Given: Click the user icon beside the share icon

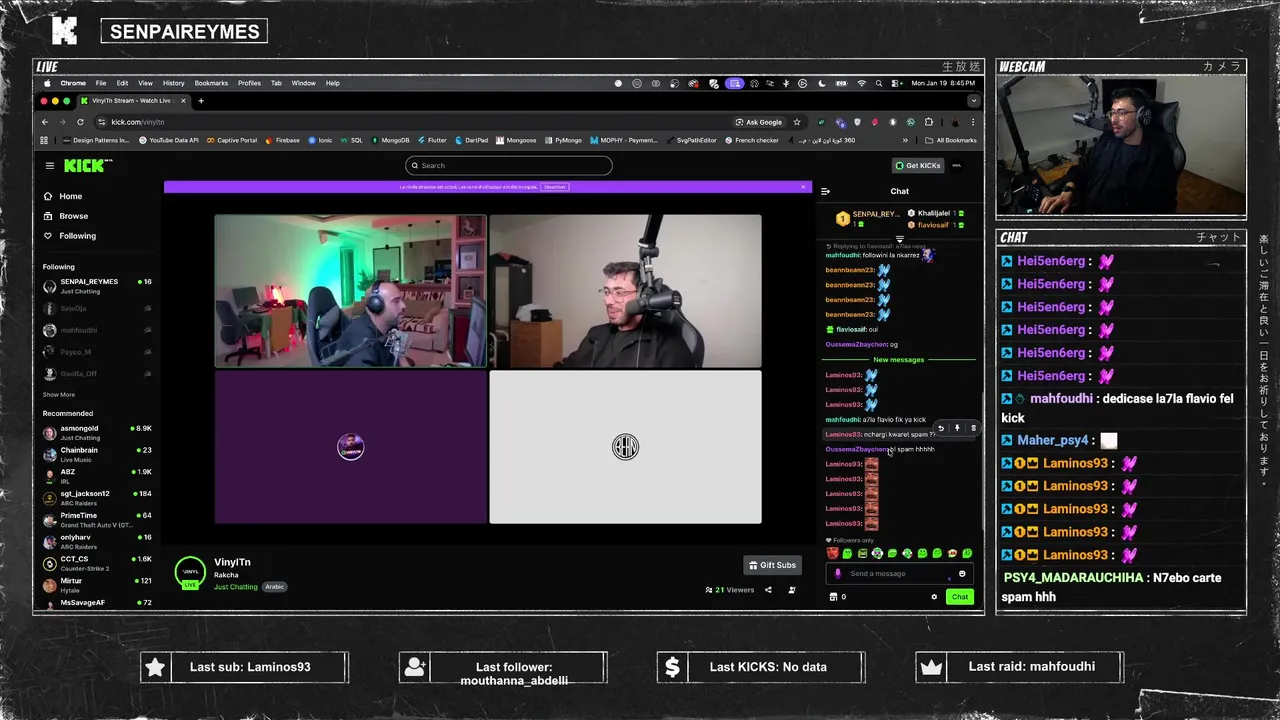Looking at the screenshot, I should click(x=791, y=590).
